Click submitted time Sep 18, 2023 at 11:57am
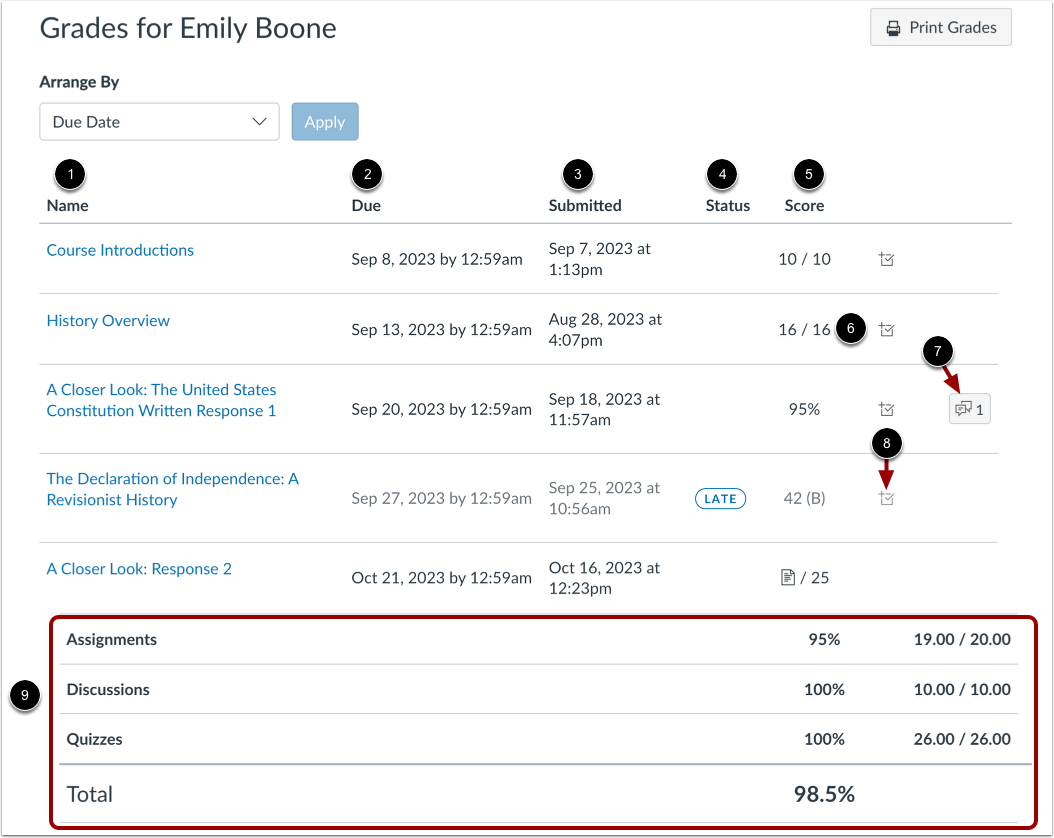The width and height of the screenshot is (1054, 838). [604, 409]
